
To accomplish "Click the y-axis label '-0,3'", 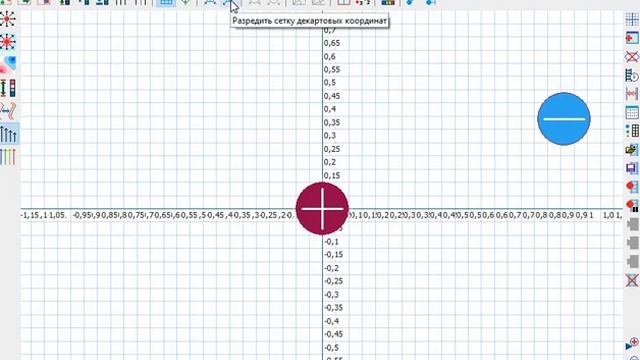I will pyautogui.click(x=331, y=295).
